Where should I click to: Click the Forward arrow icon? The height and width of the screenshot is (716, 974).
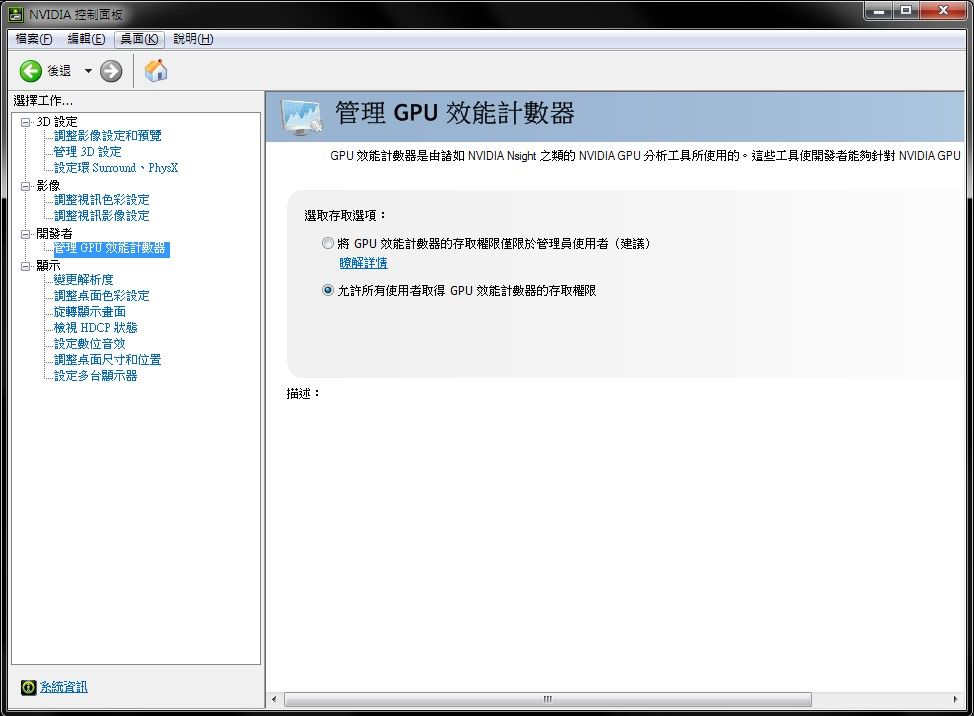click(x=111, y=71)
